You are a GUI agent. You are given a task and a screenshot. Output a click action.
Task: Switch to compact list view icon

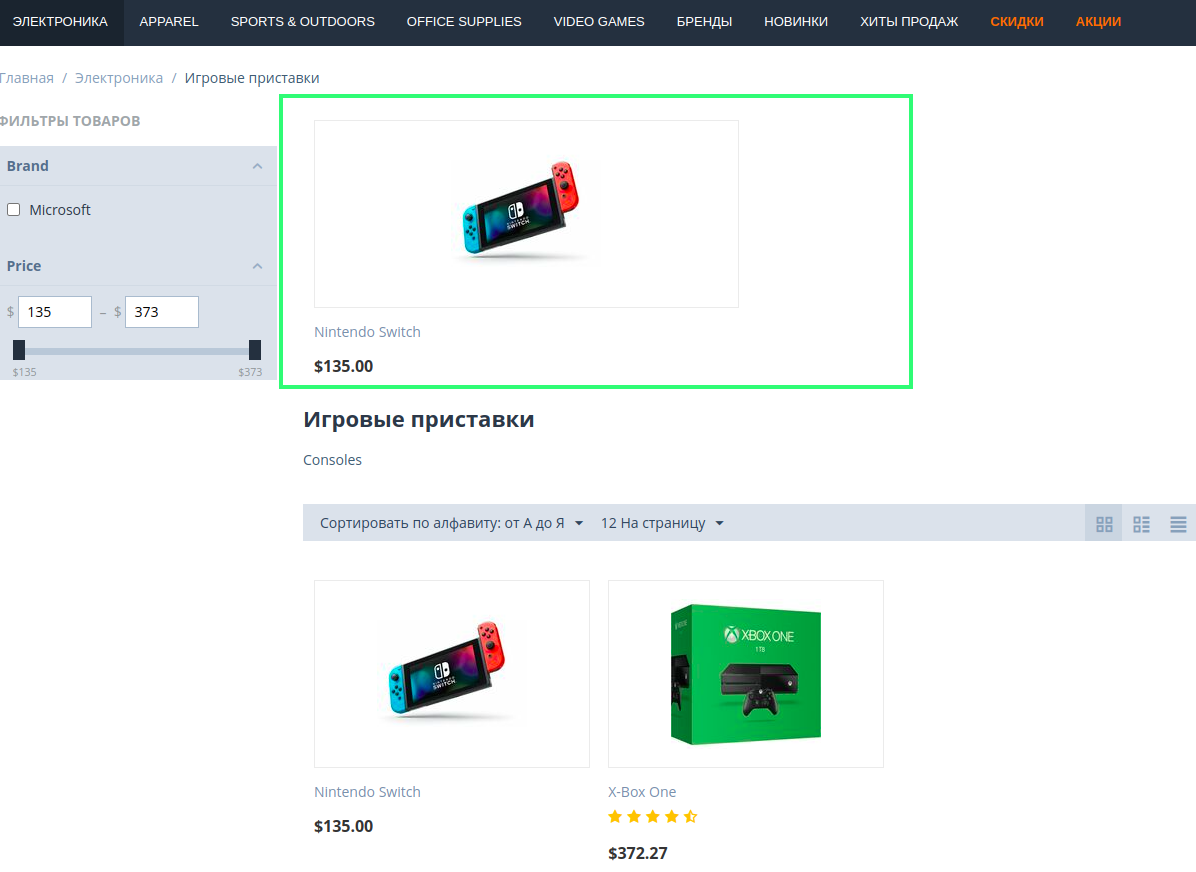(x=1141, y=524)
